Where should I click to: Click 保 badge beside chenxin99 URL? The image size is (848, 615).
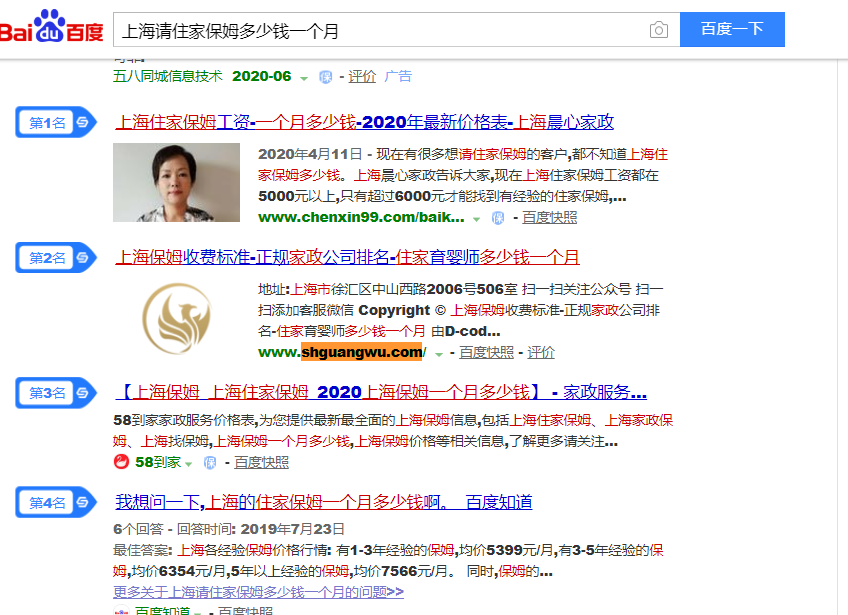(498, 218)
